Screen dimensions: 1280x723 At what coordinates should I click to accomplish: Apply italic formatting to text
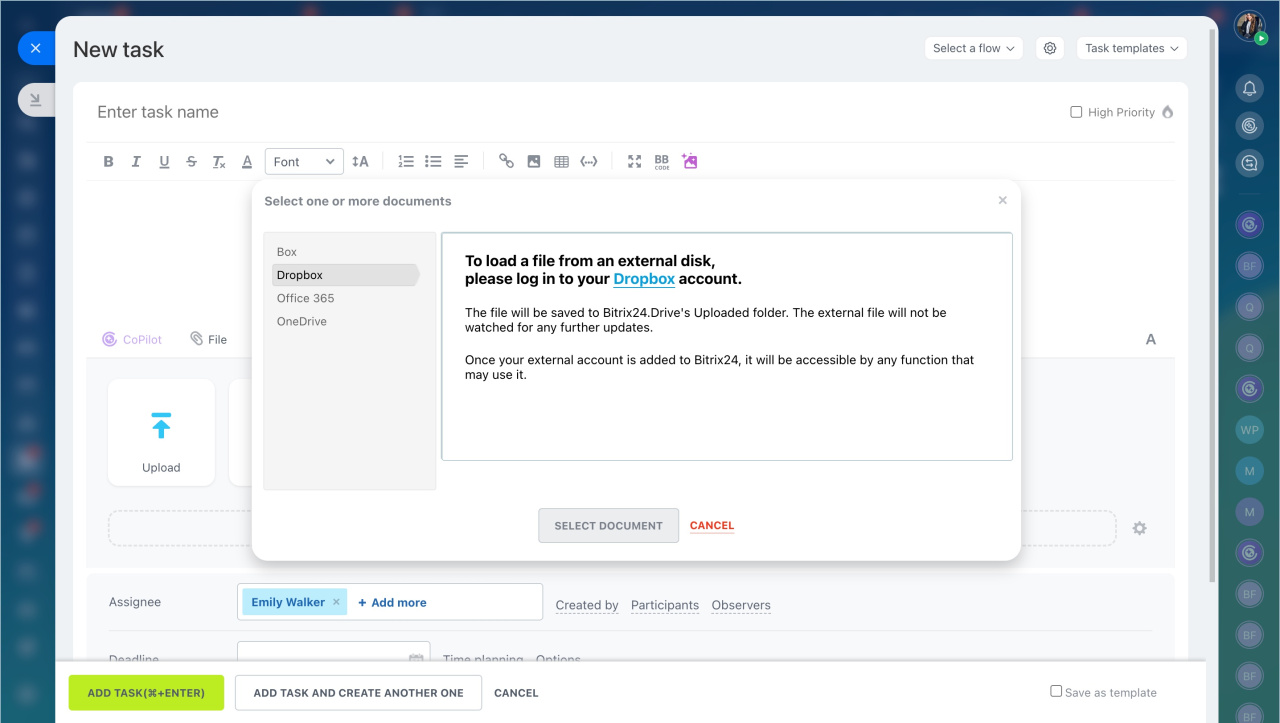point(136,161)
